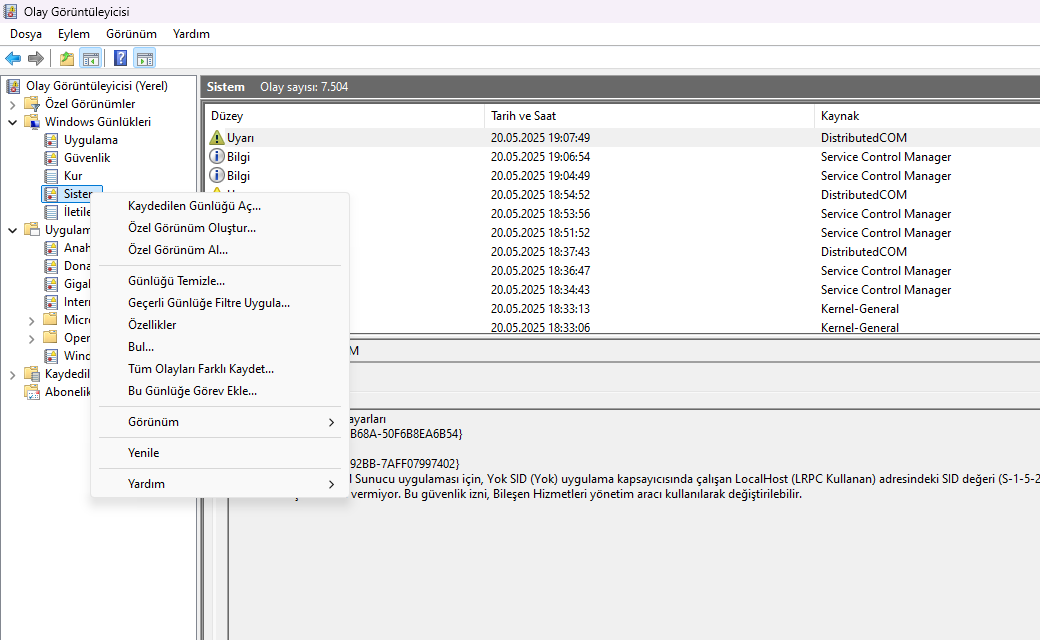Select the Dona... log tree item
Image resolution: width=1040 pixels, height=640 pixels.
(76, 266)
